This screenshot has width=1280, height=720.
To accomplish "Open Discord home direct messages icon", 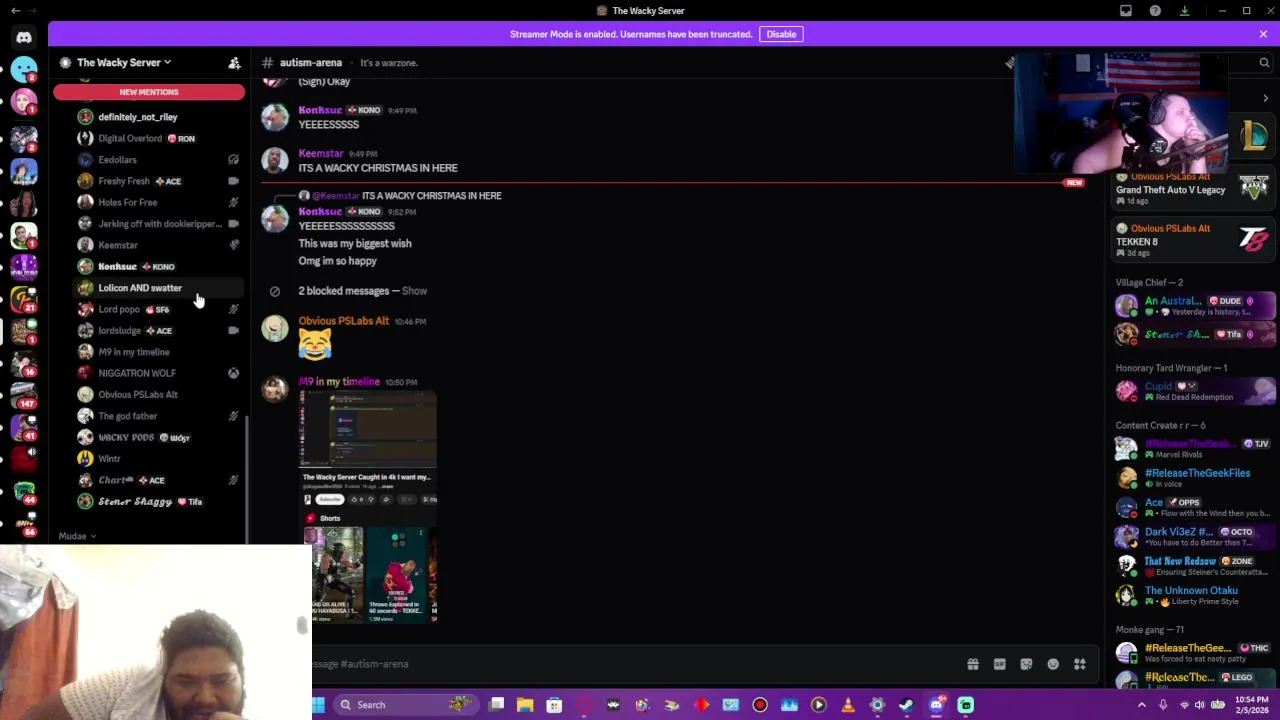I will pyautogui.click(x=24, y=37).
